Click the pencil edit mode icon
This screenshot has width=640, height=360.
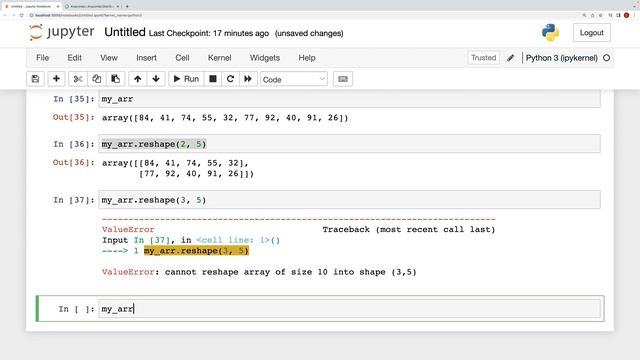click(x=511, y=58)
